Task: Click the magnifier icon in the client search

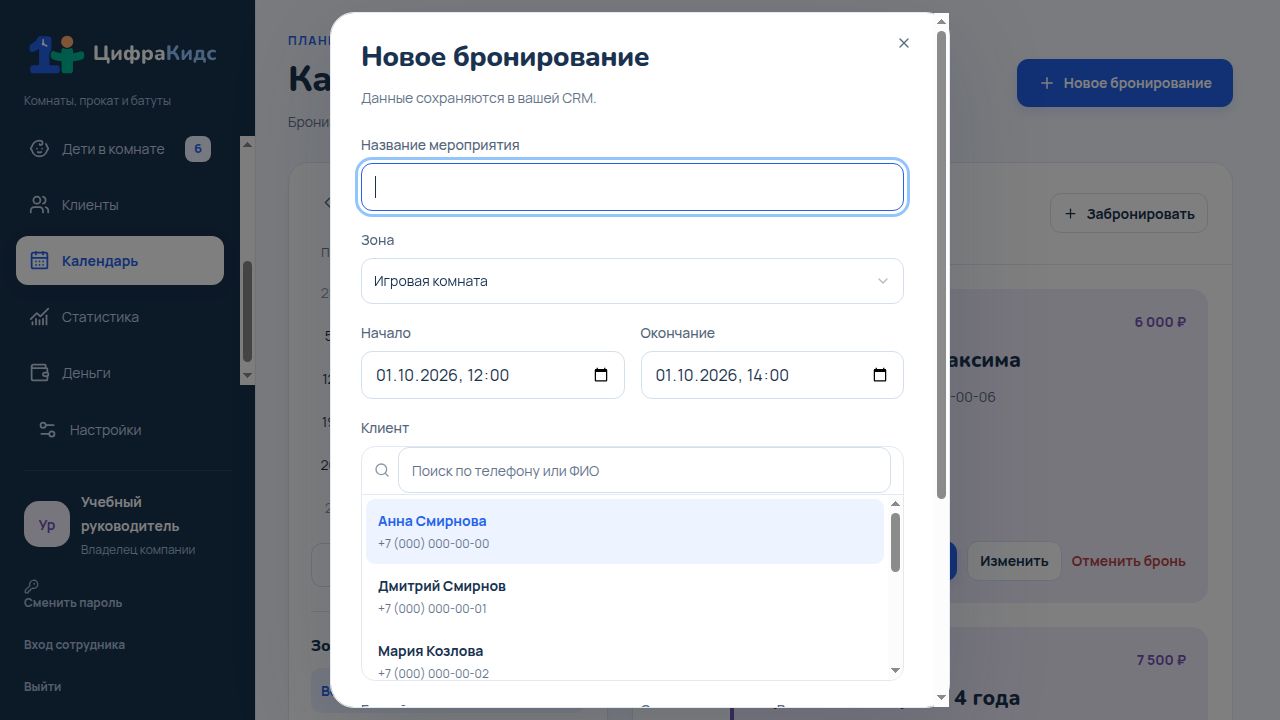Action: click(382, 470)
